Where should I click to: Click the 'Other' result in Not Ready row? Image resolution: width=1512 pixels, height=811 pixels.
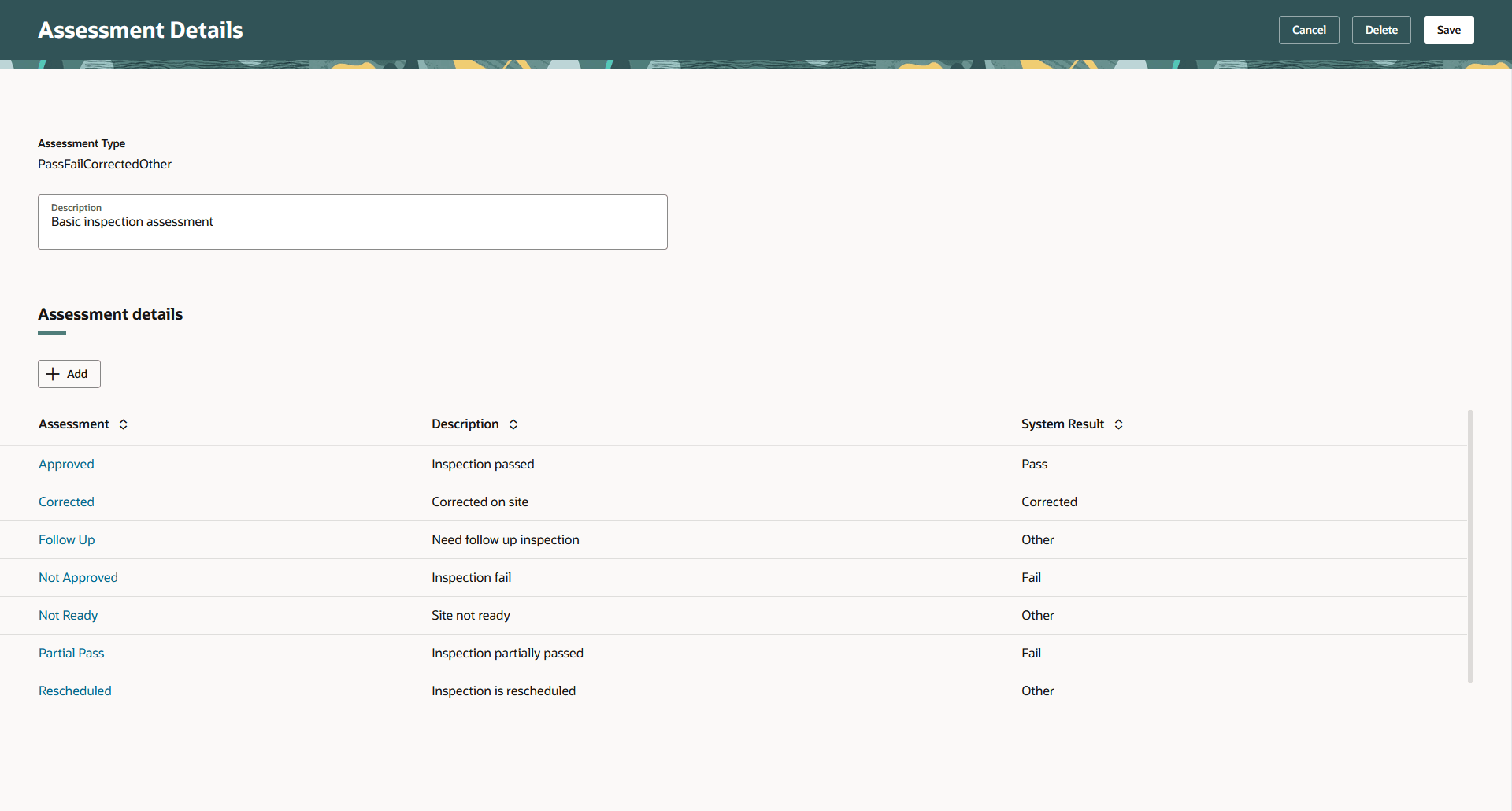click(x=1038, y=616)
